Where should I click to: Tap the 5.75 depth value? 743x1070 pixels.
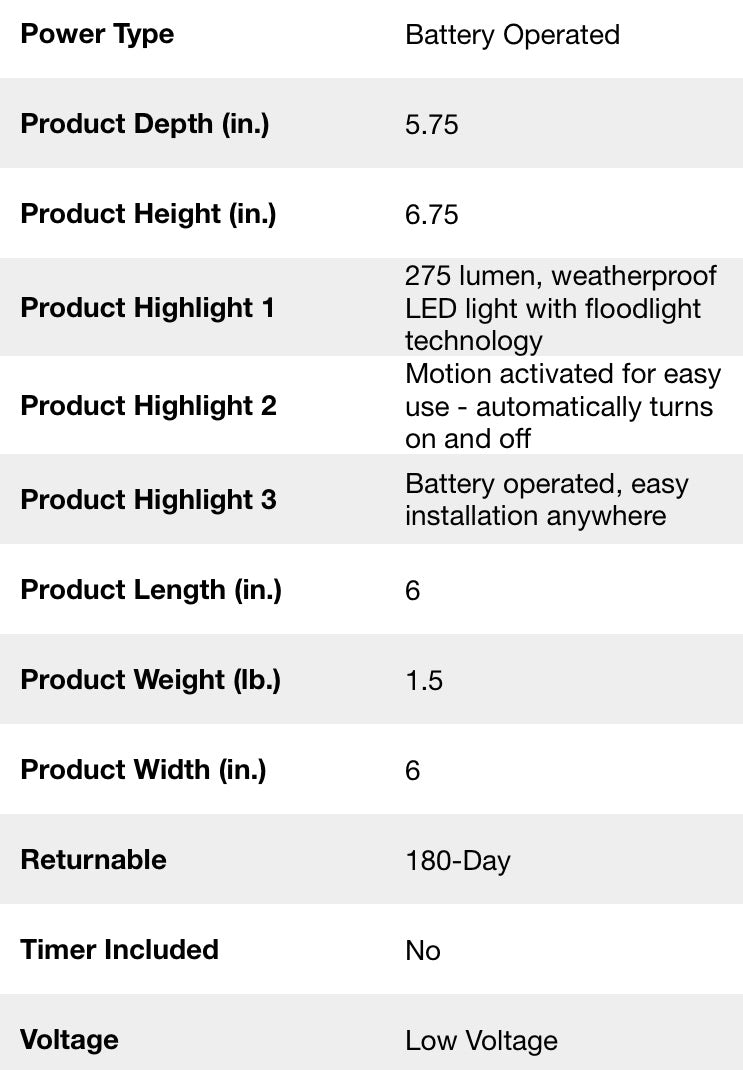coord(431,124)
